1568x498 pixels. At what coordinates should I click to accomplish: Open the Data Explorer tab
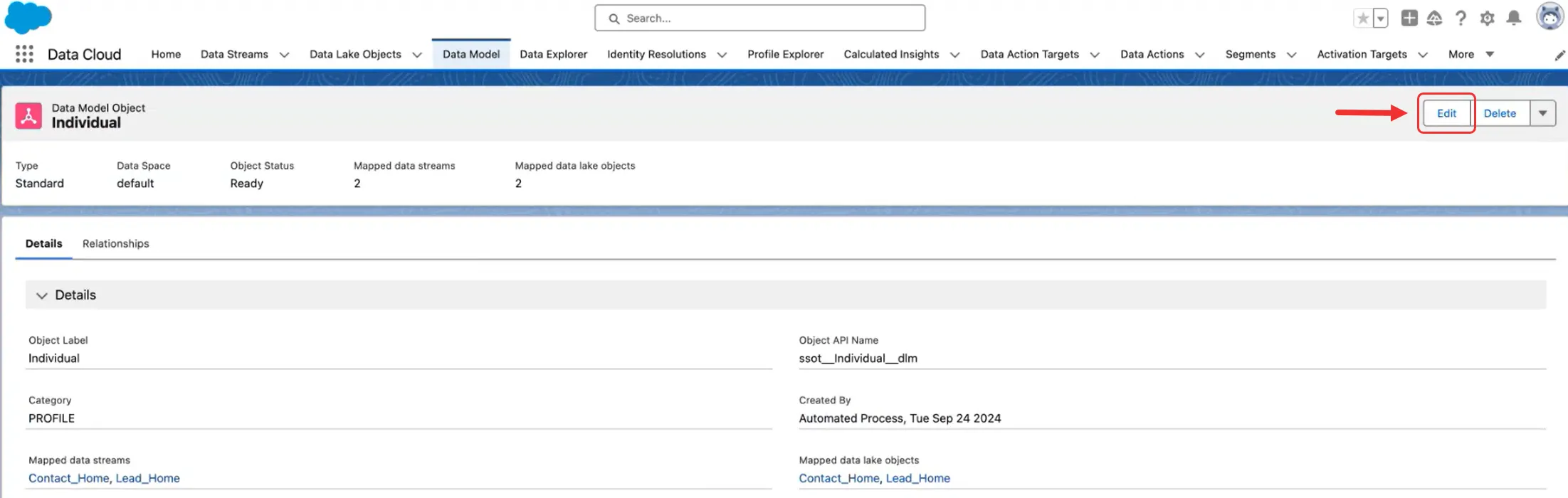[x=553, y=54]
